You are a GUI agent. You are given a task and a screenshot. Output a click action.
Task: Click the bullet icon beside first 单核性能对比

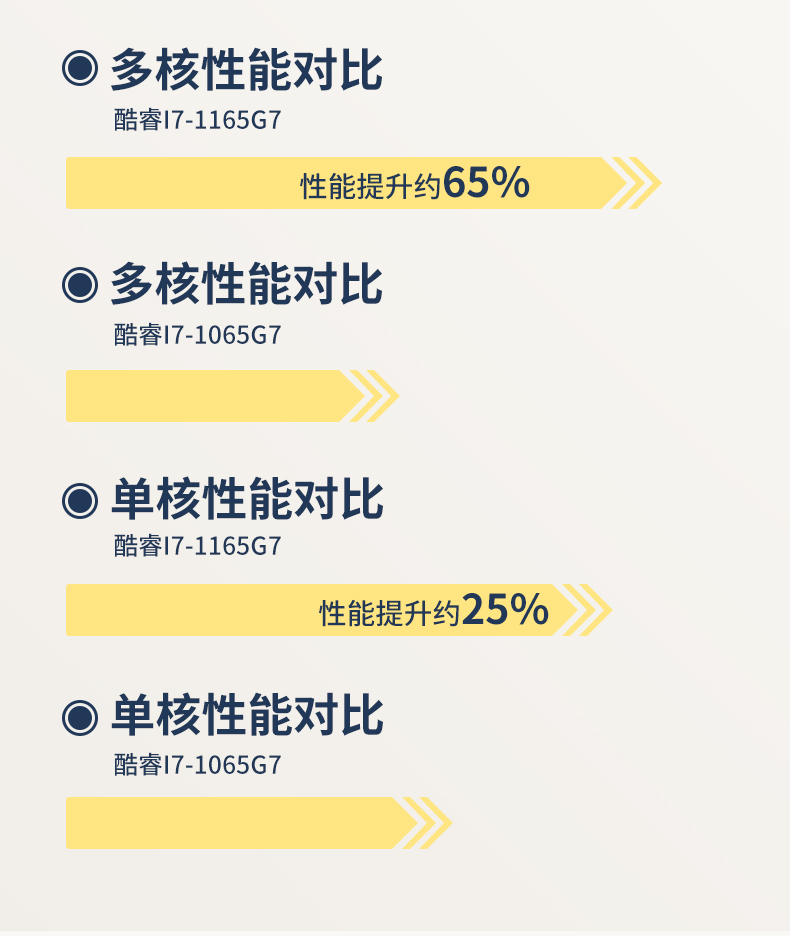[80, 500]
